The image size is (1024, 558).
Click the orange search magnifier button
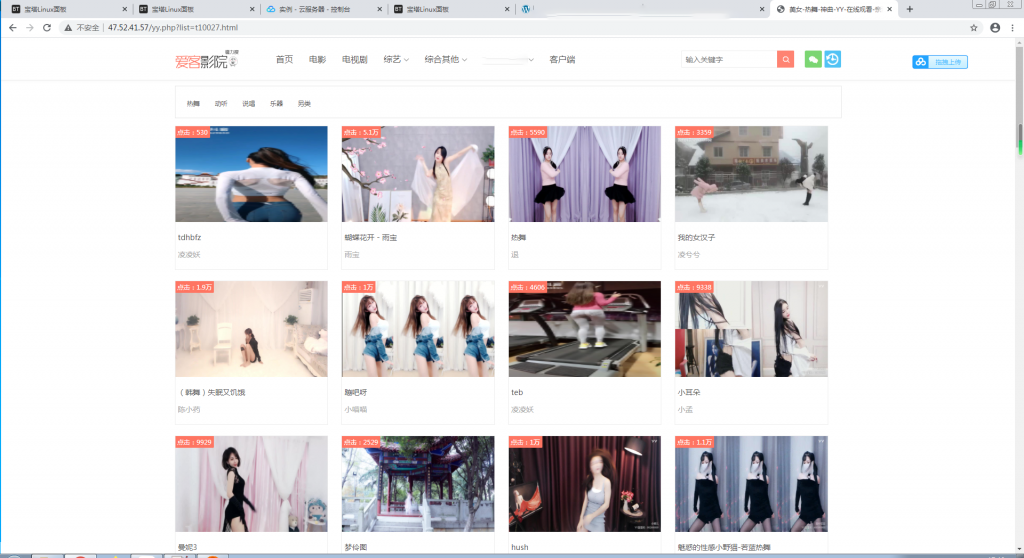click(x=785, y=60)
